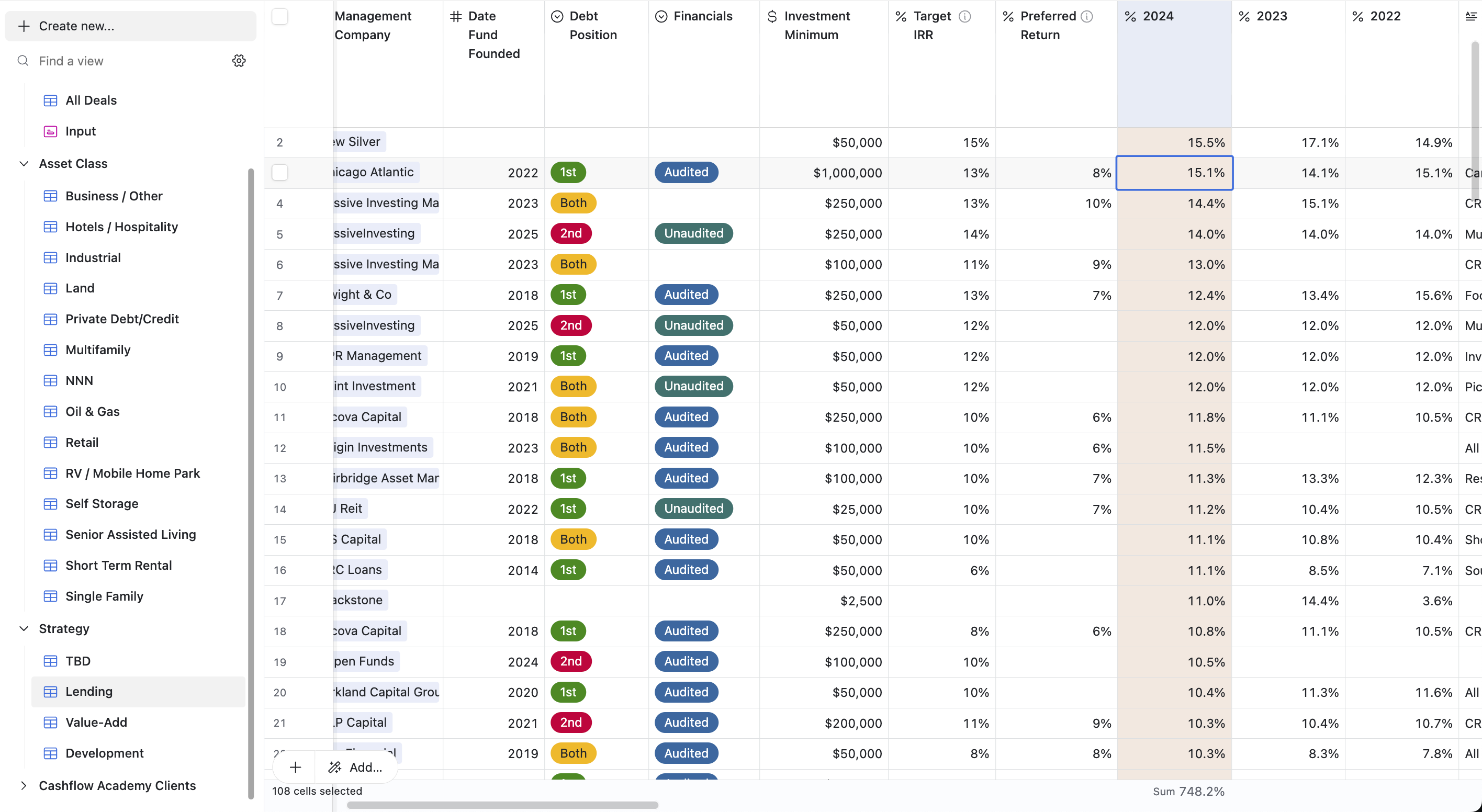The image size is (1482, 812).
Task: Click the plus icon to add record
Action: coord(295,767)
